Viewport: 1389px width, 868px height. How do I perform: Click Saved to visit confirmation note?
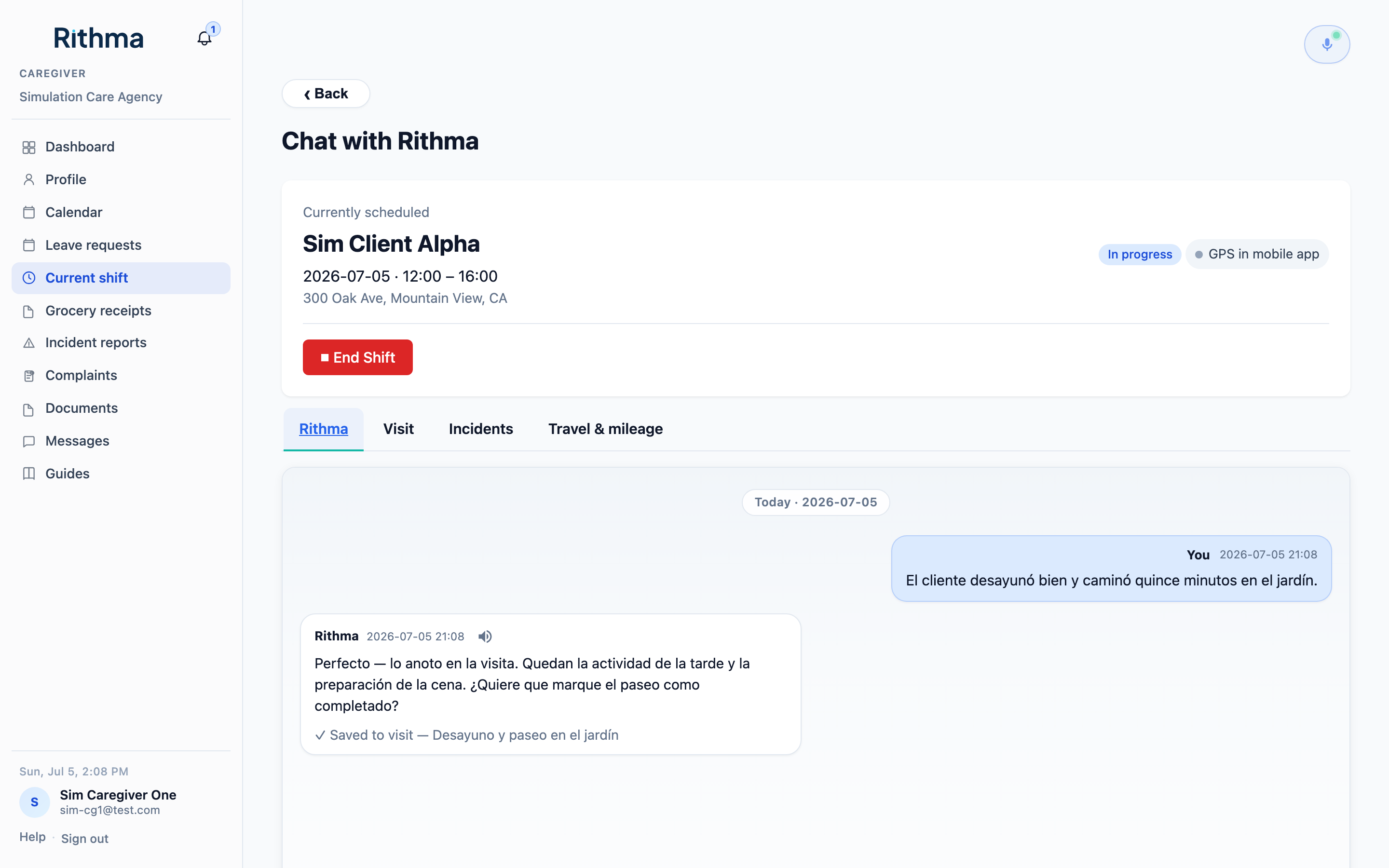[467, 735]
